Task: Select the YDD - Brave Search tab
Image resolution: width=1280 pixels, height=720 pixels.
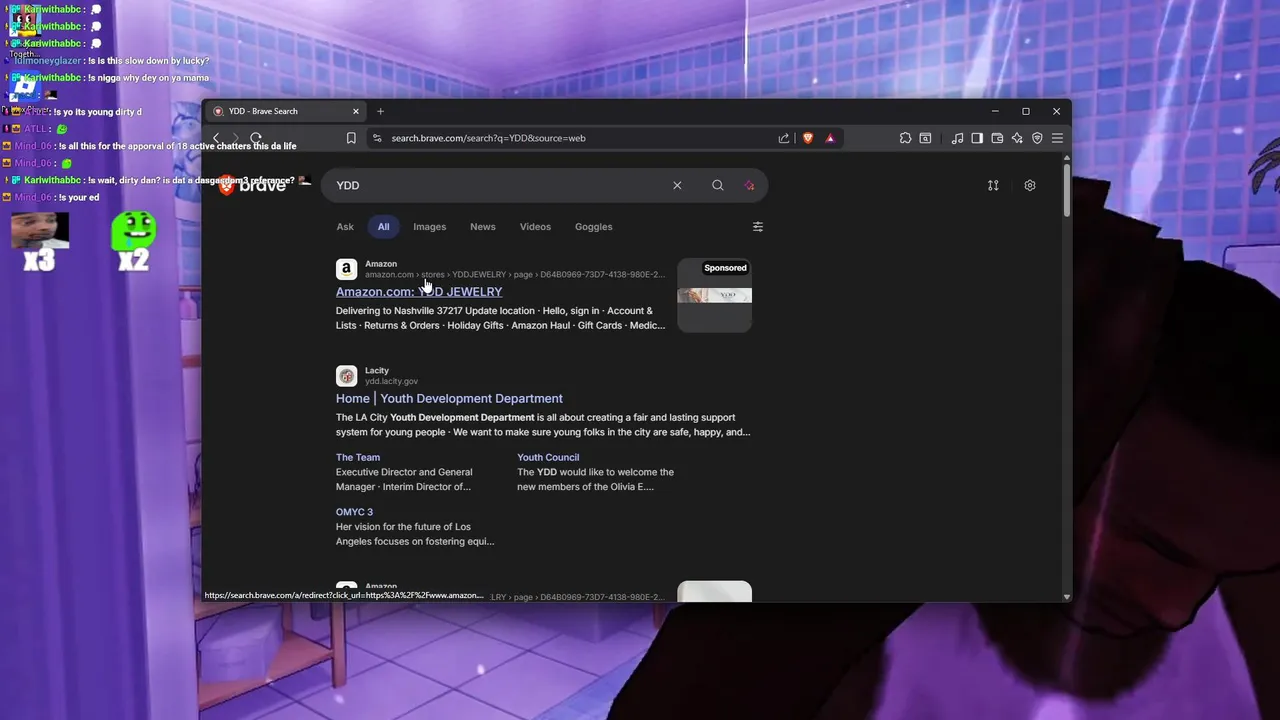Action: (285, 111)
